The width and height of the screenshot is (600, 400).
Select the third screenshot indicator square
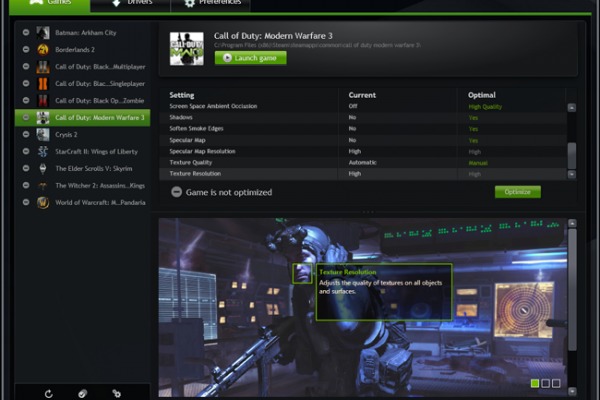(557, 383)
